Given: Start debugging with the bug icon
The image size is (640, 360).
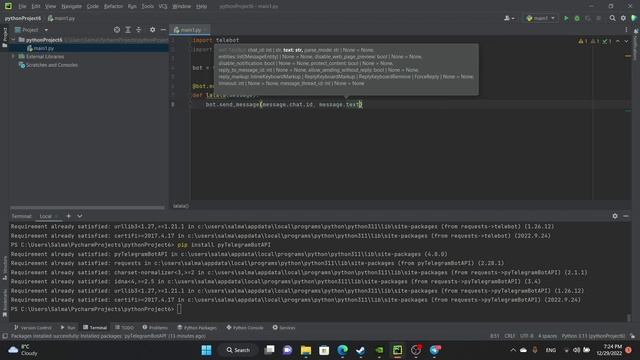Looking at the screenshot, I should [577, 18].
